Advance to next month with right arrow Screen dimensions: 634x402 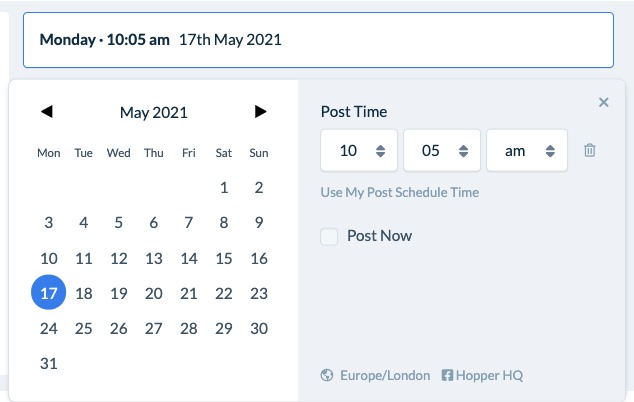260,112
